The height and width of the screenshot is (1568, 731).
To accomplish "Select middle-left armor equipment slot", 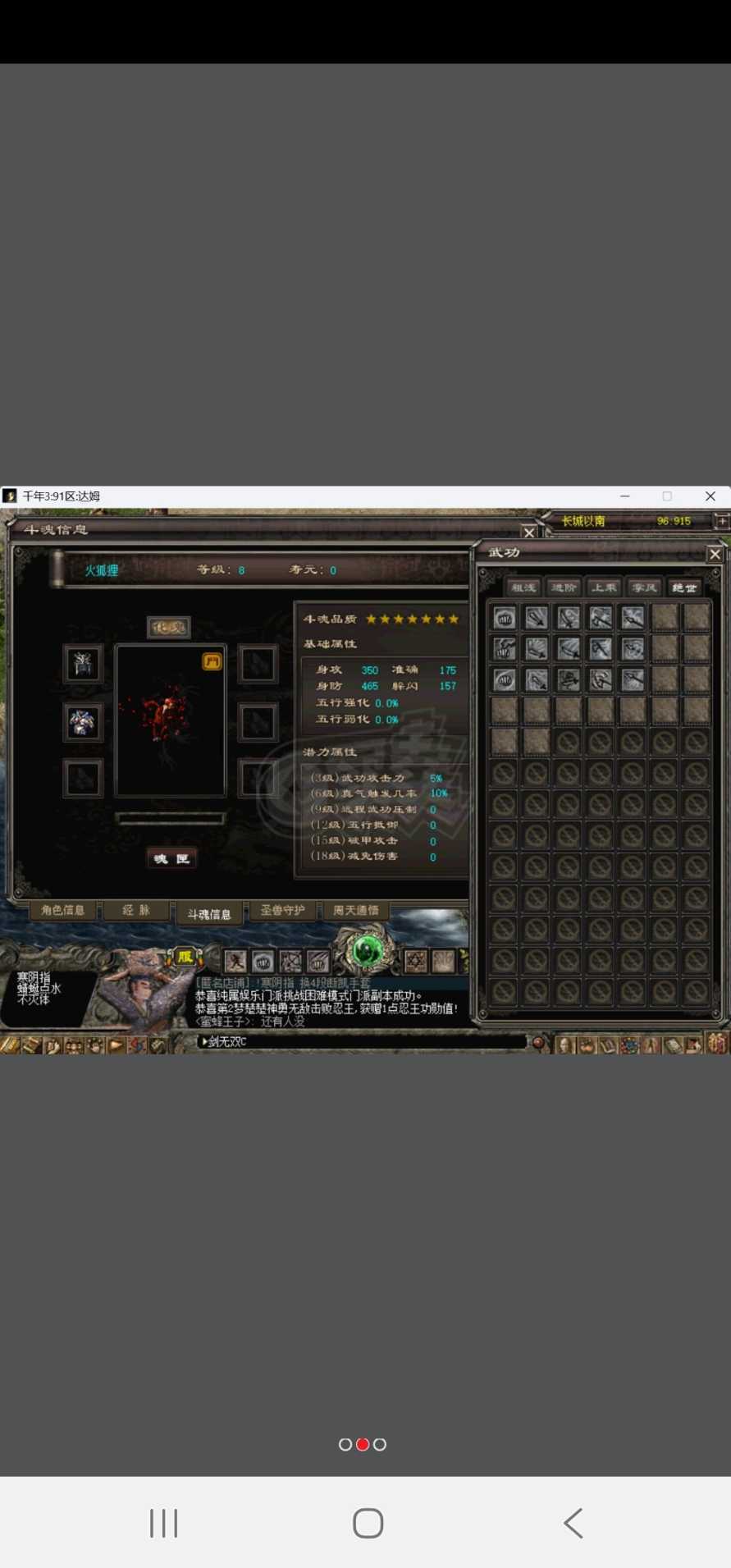I will coord(83,722).
